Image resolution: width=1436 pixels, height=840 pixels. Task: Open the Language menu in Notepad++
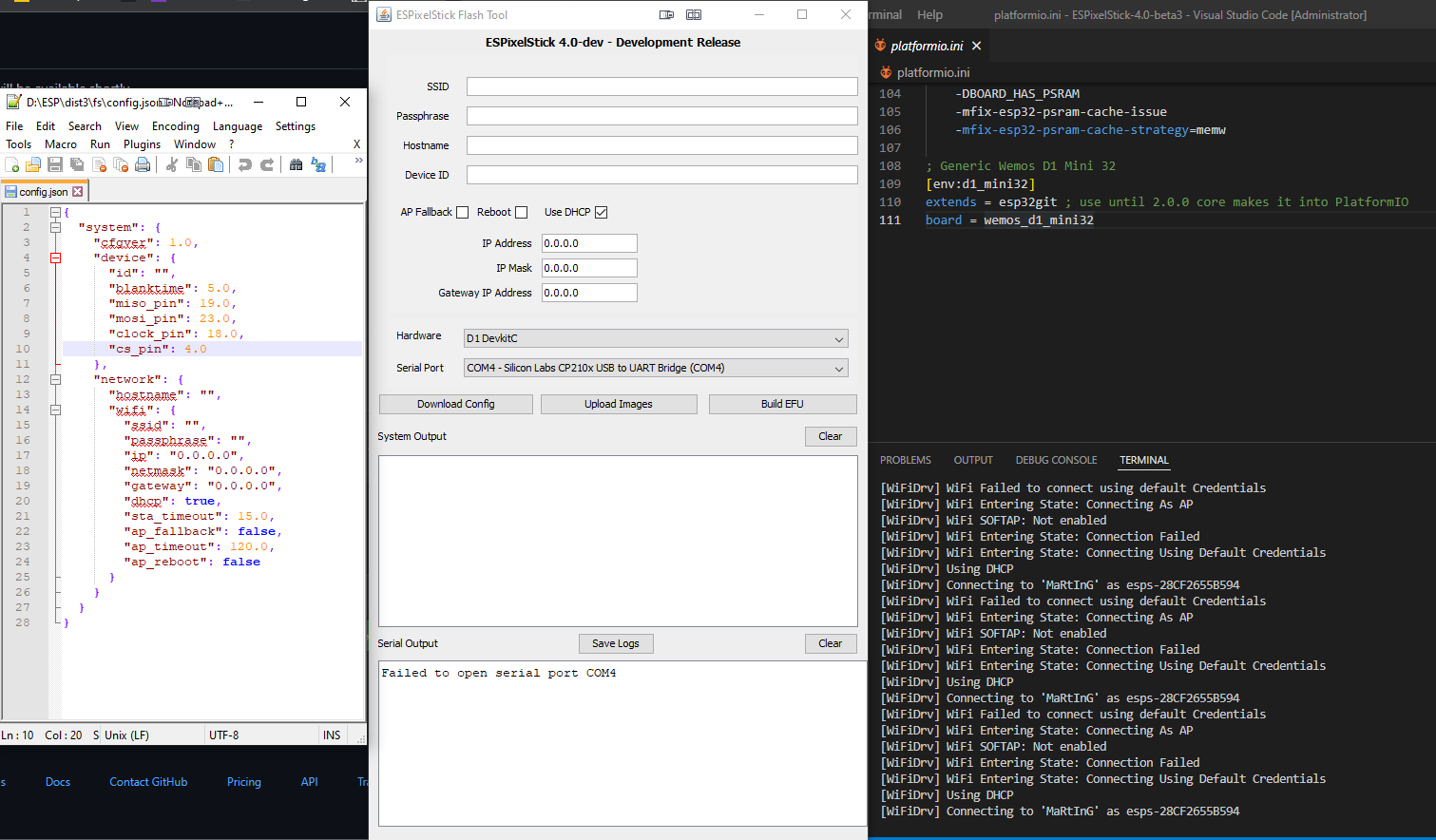tap(238, 126)
